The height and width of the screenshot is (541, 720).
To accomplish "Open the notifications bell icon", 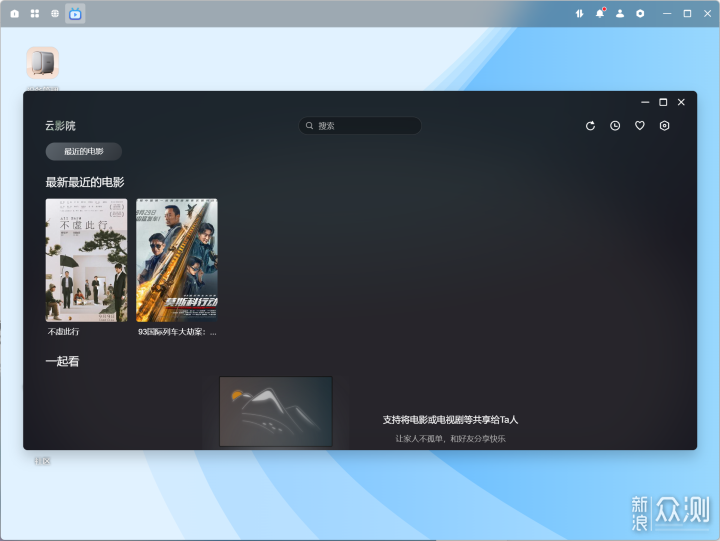I will 600,13.
